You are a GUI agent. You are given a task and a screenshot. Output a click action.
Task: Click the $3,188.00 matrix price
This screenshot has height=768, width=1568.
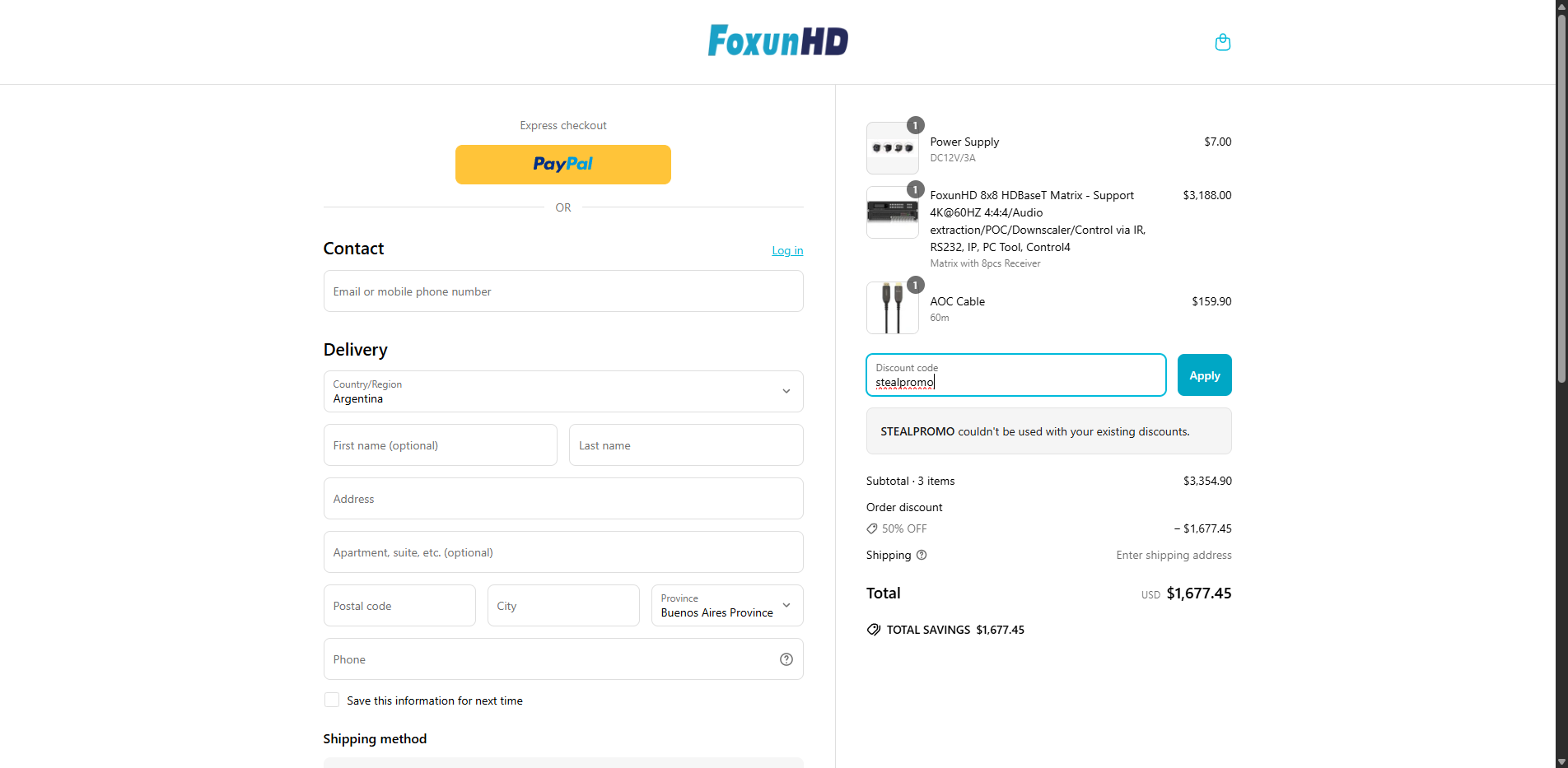coord(1207,195)
